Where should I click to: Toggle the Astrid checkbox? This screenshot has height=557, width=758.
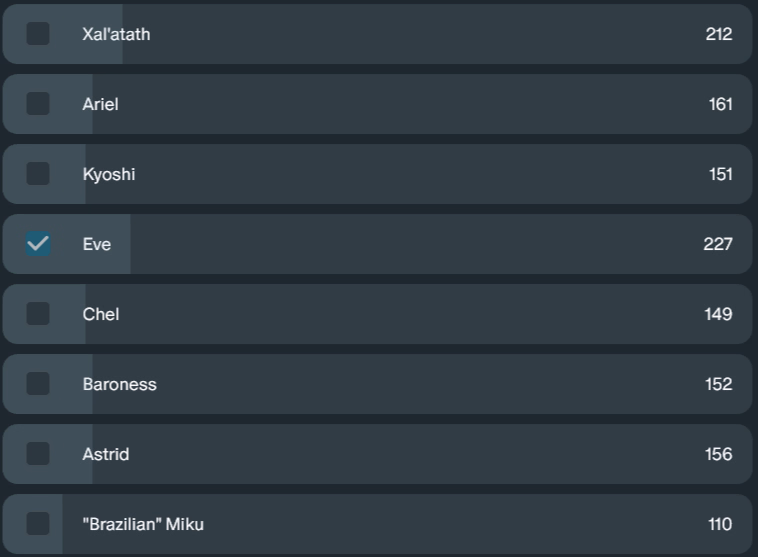click(x=38, y=454)
